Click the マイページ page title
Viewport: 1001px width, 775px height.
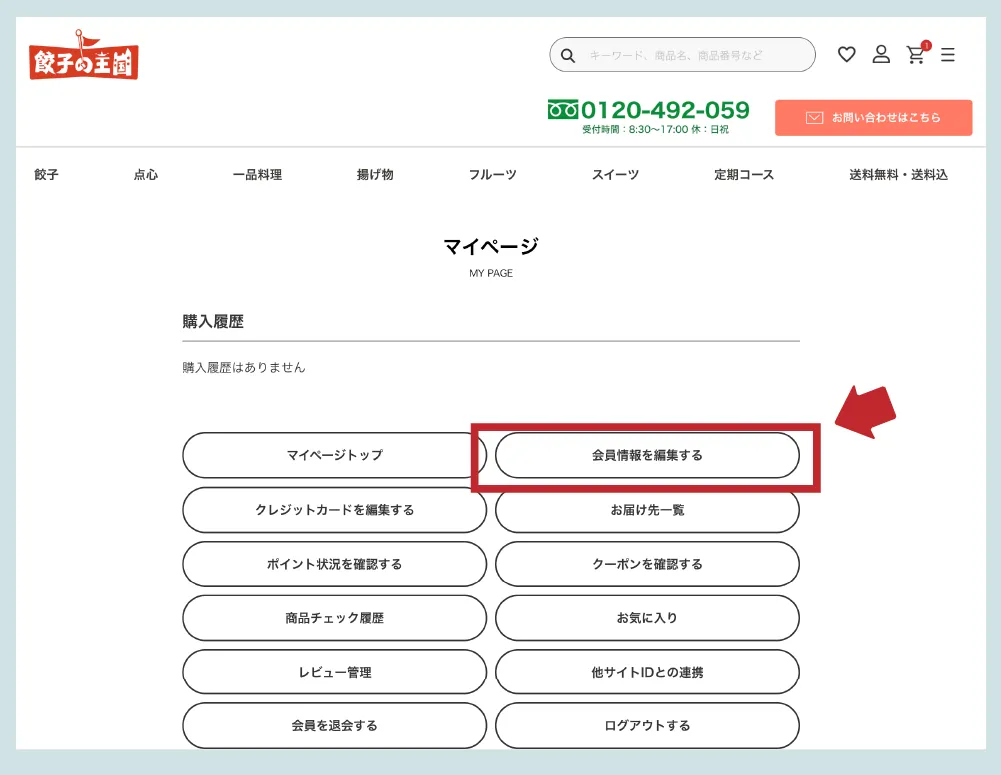tap(491, 246)
